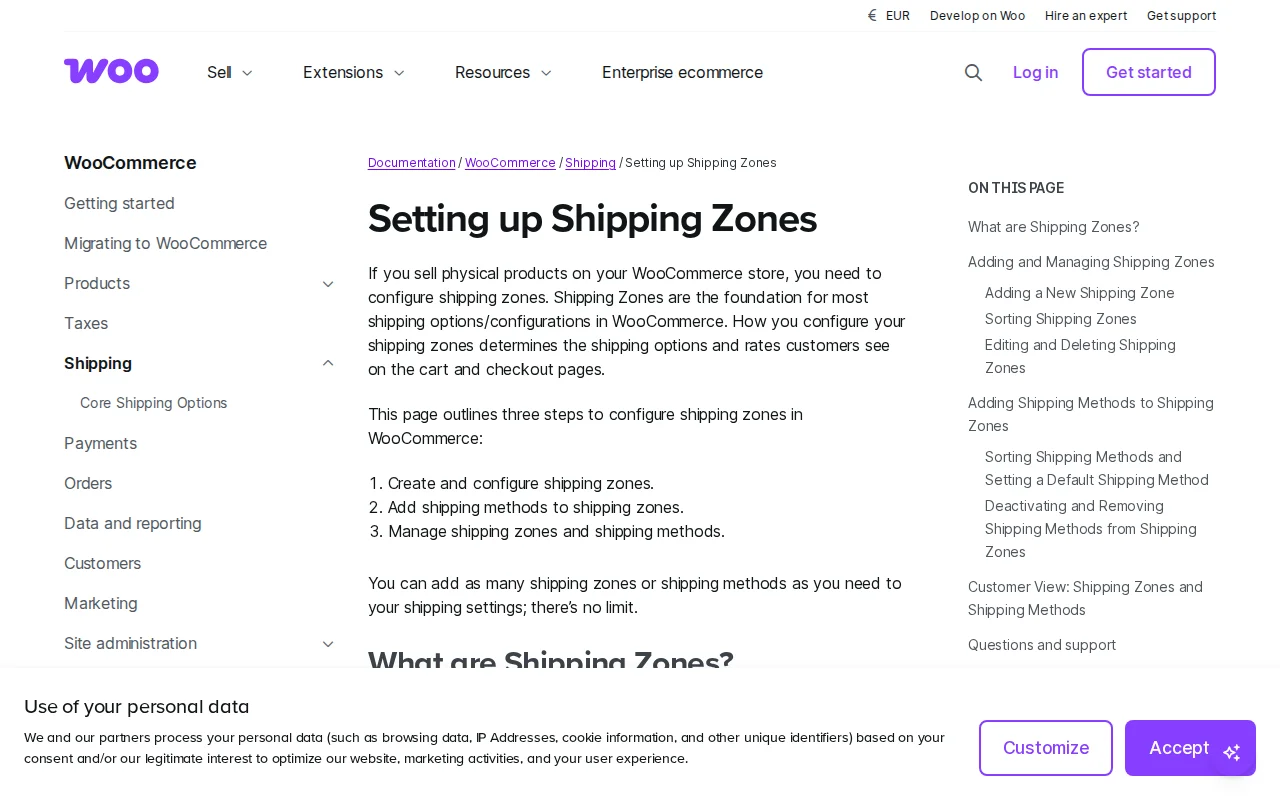Expand the Products sidebar section
Image resolution: width=1280 pixels, height=800 pixels.
pyautogui.click(x=328, y=284)
